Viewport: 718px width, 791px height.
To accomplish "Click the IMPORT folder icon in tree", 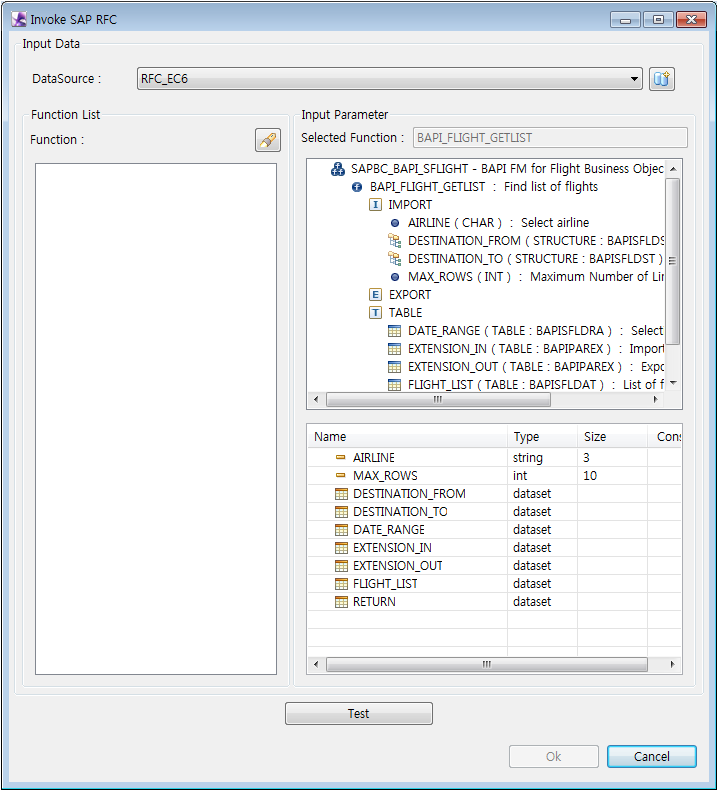I will click(376, 205).
